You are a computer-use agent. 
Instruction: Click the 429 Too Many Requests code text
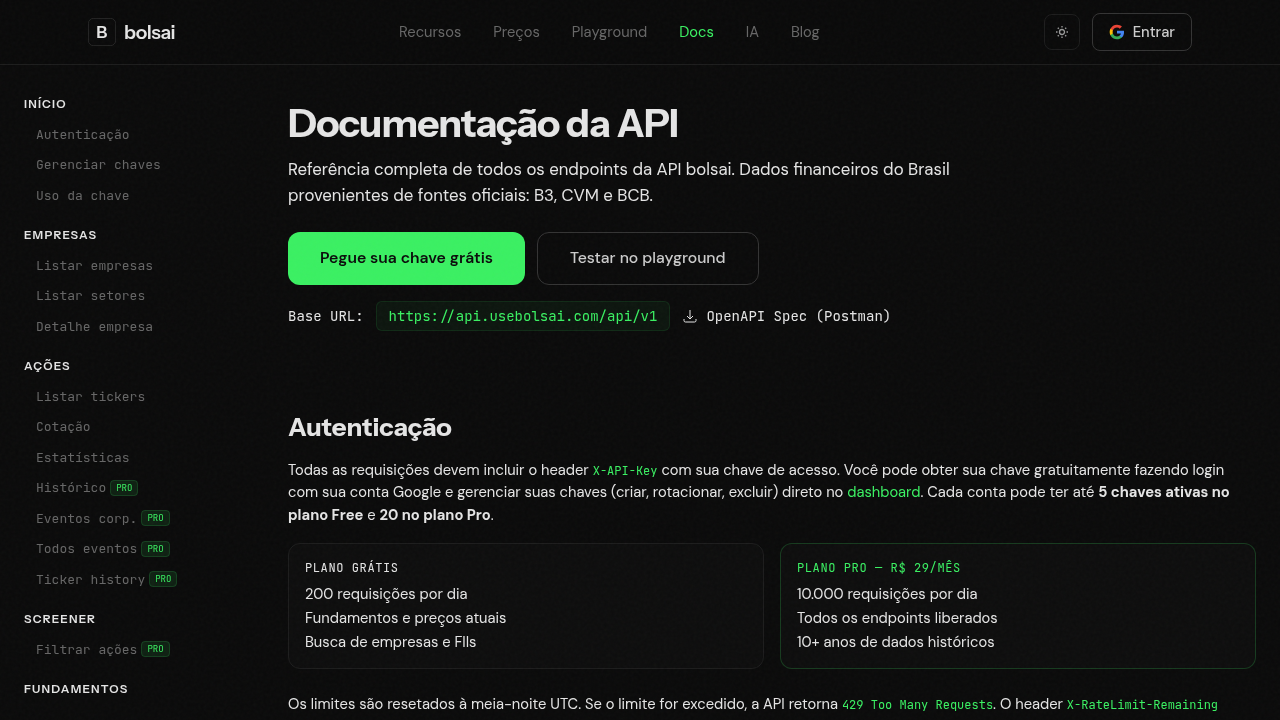pyautogui.click(x=917, y=705)
